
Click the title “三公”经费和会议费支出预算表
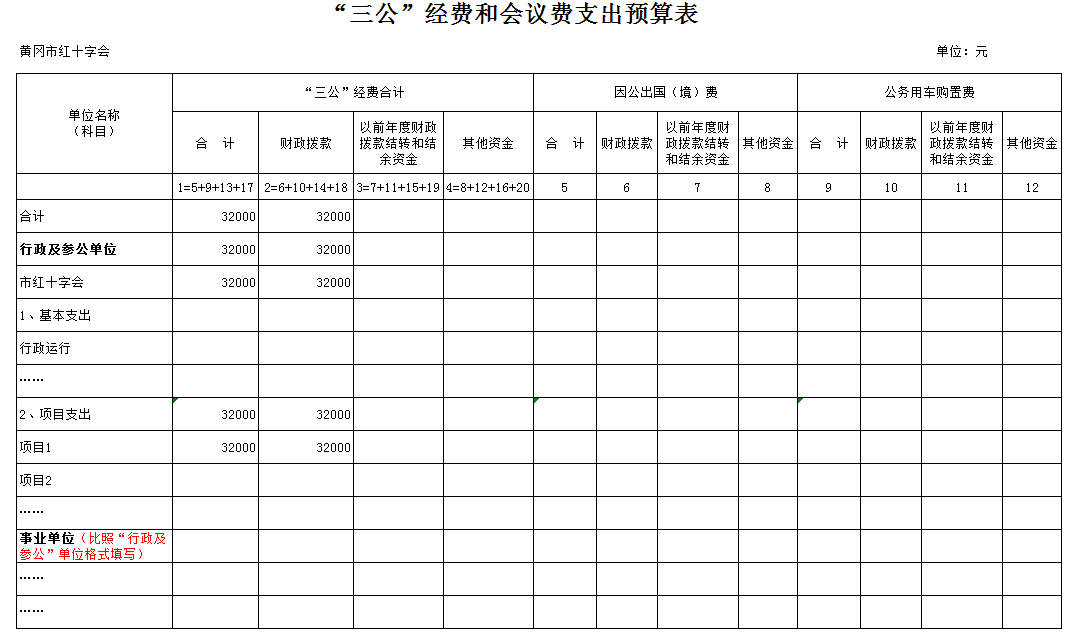(516, 14)
